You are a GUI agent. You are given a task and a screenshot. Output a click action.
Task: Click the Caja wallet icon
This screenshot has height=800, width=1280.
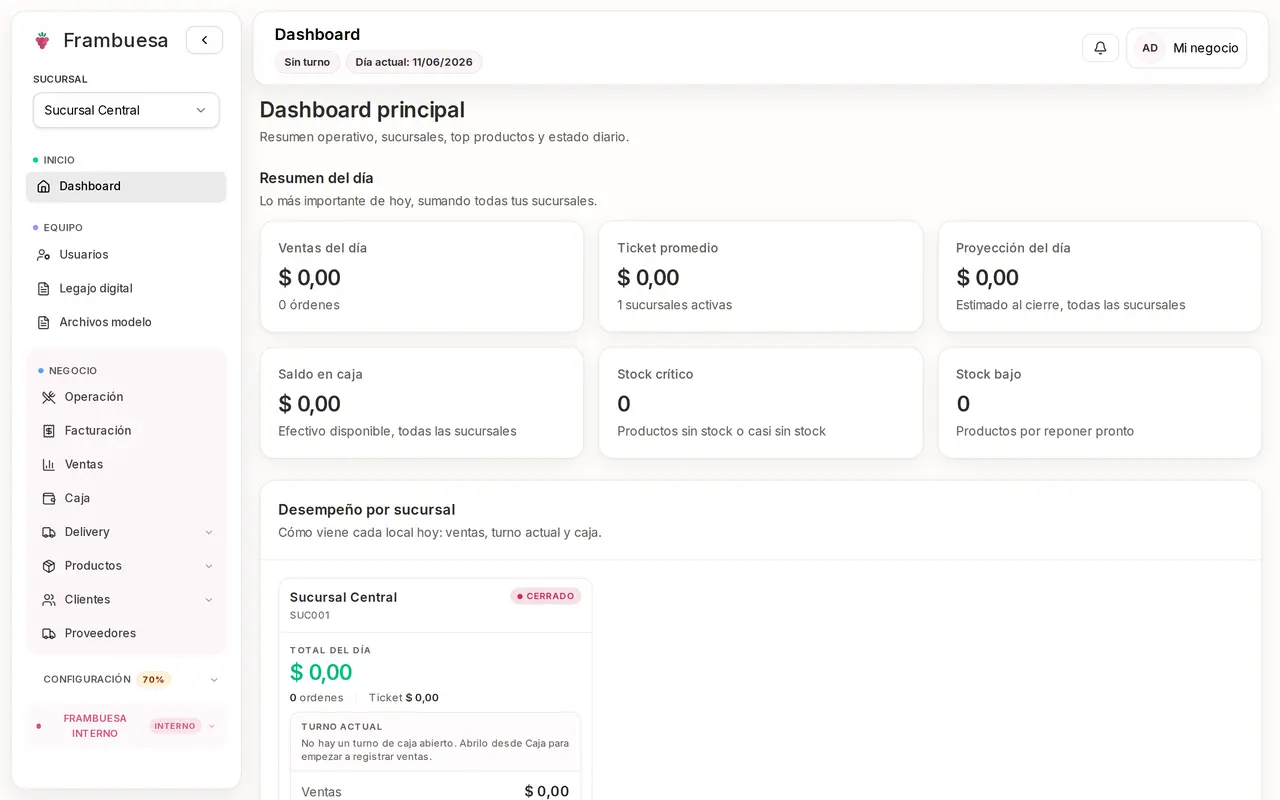pyautogui.click(x=48, y=498)
